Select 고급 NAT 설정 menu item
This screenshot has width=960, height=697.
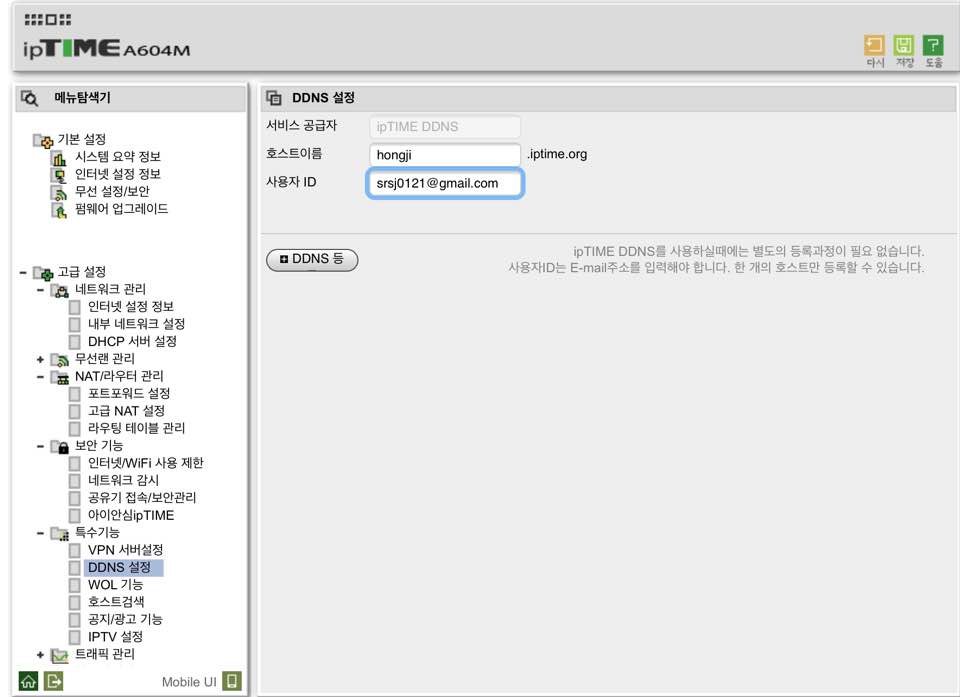coord(126,411)
